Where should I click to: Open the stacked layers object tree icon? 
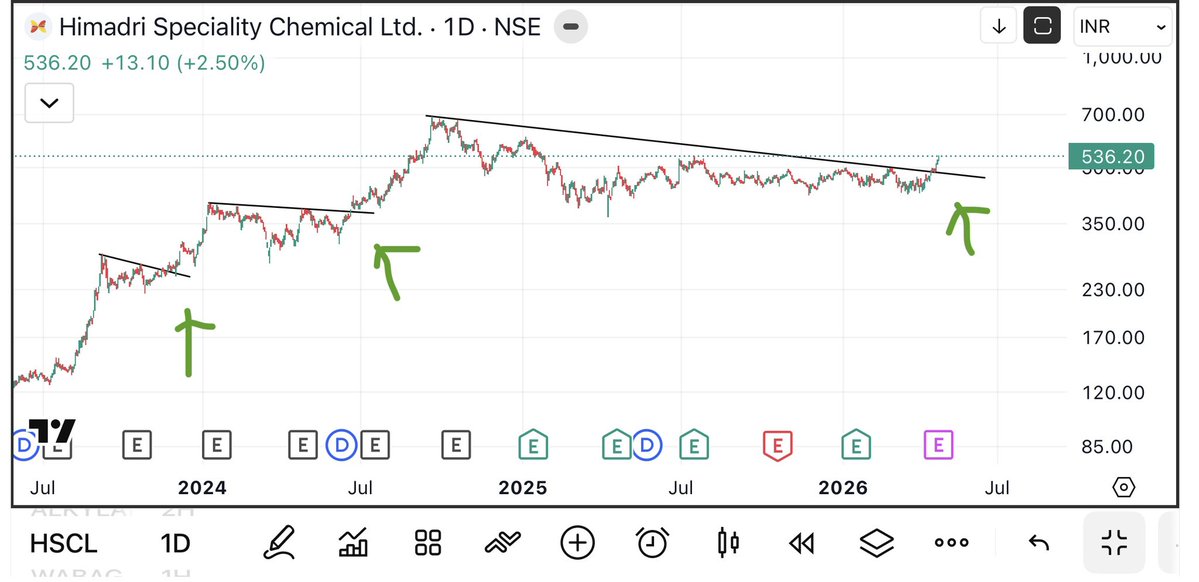click(876, 543)
